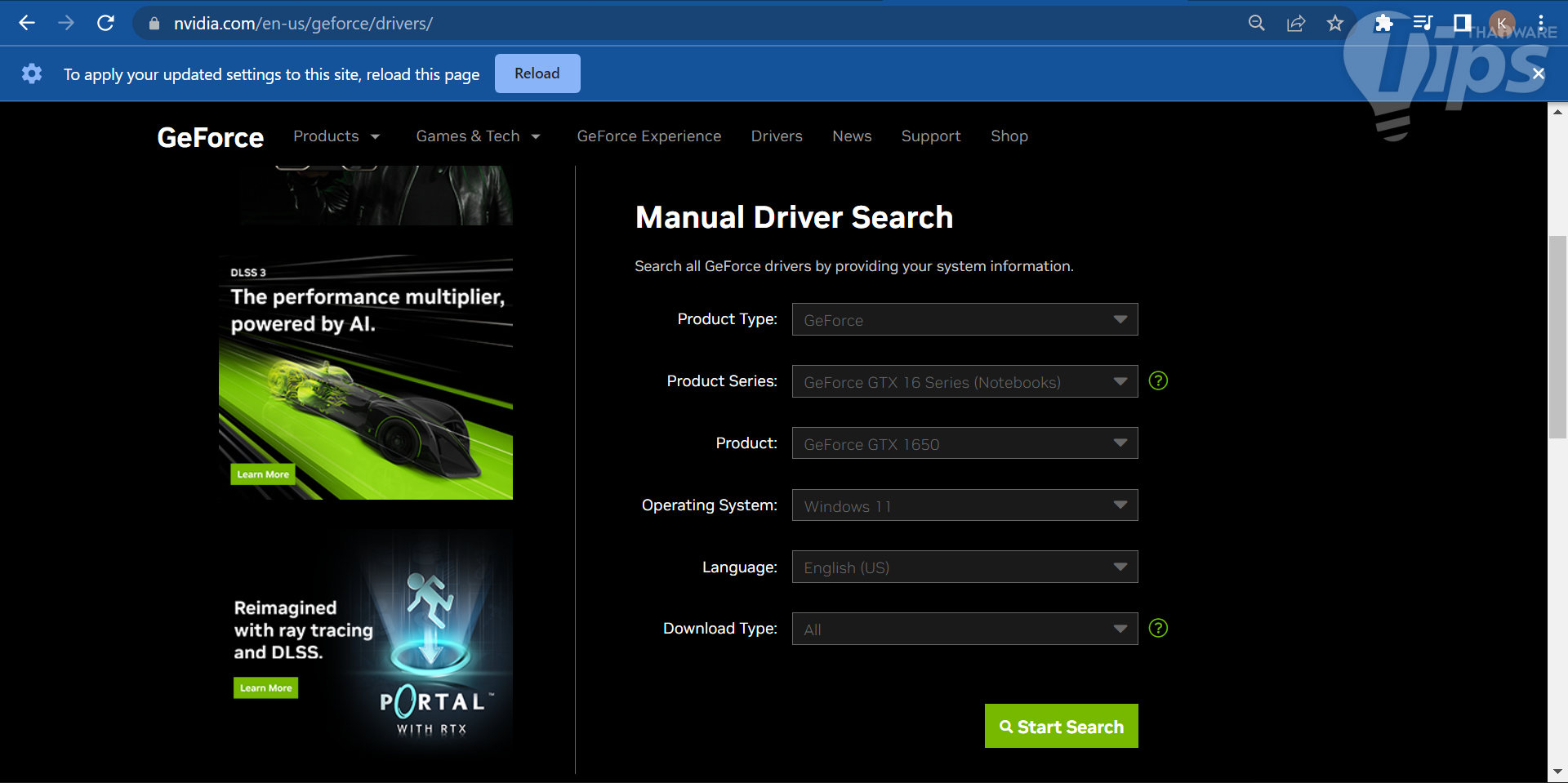Click the Reload button in the infobar

pos(537,73)
